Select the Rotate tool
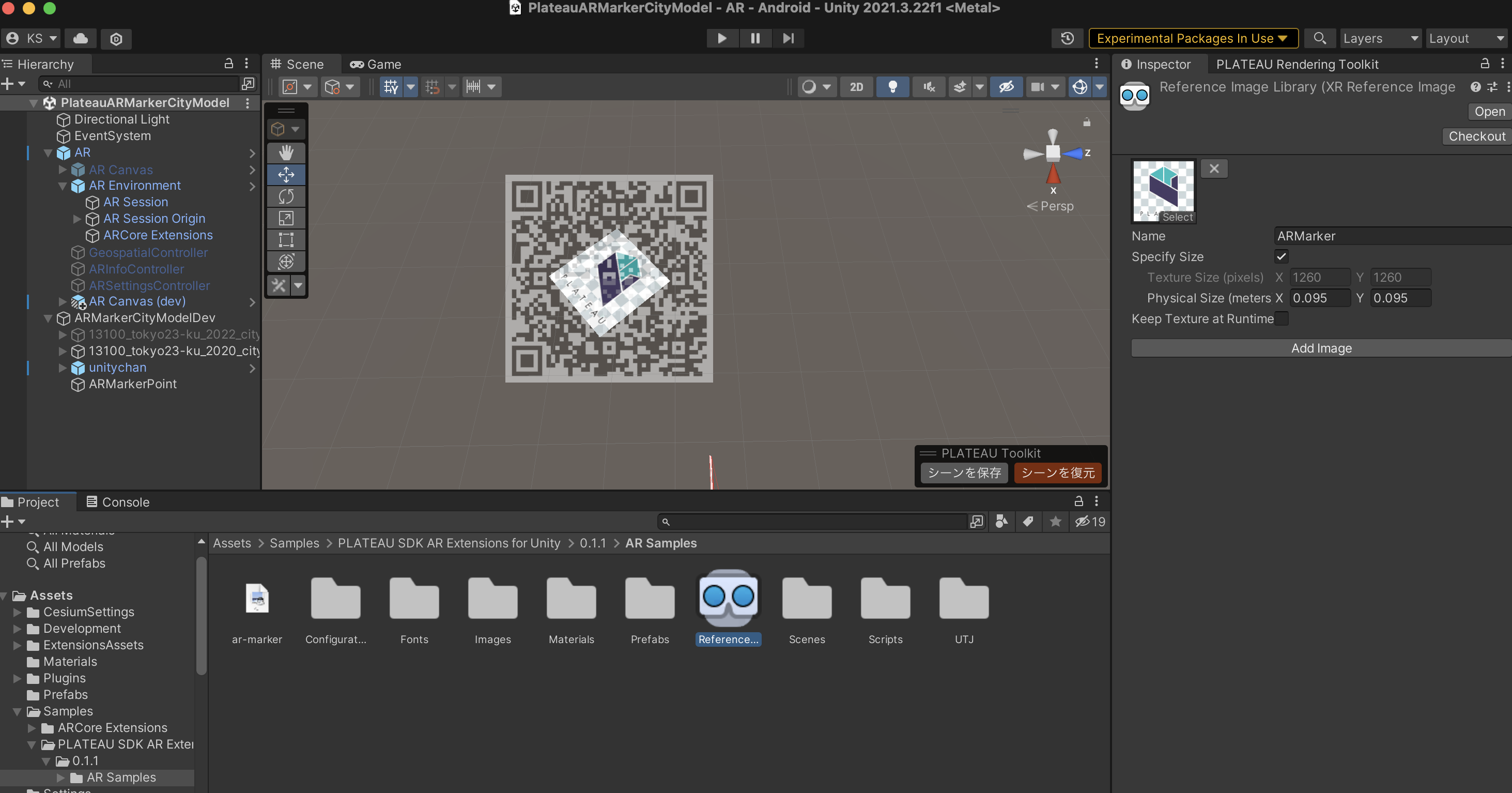This screenshot has width=1512, height=793. click(x=286, y=196)
